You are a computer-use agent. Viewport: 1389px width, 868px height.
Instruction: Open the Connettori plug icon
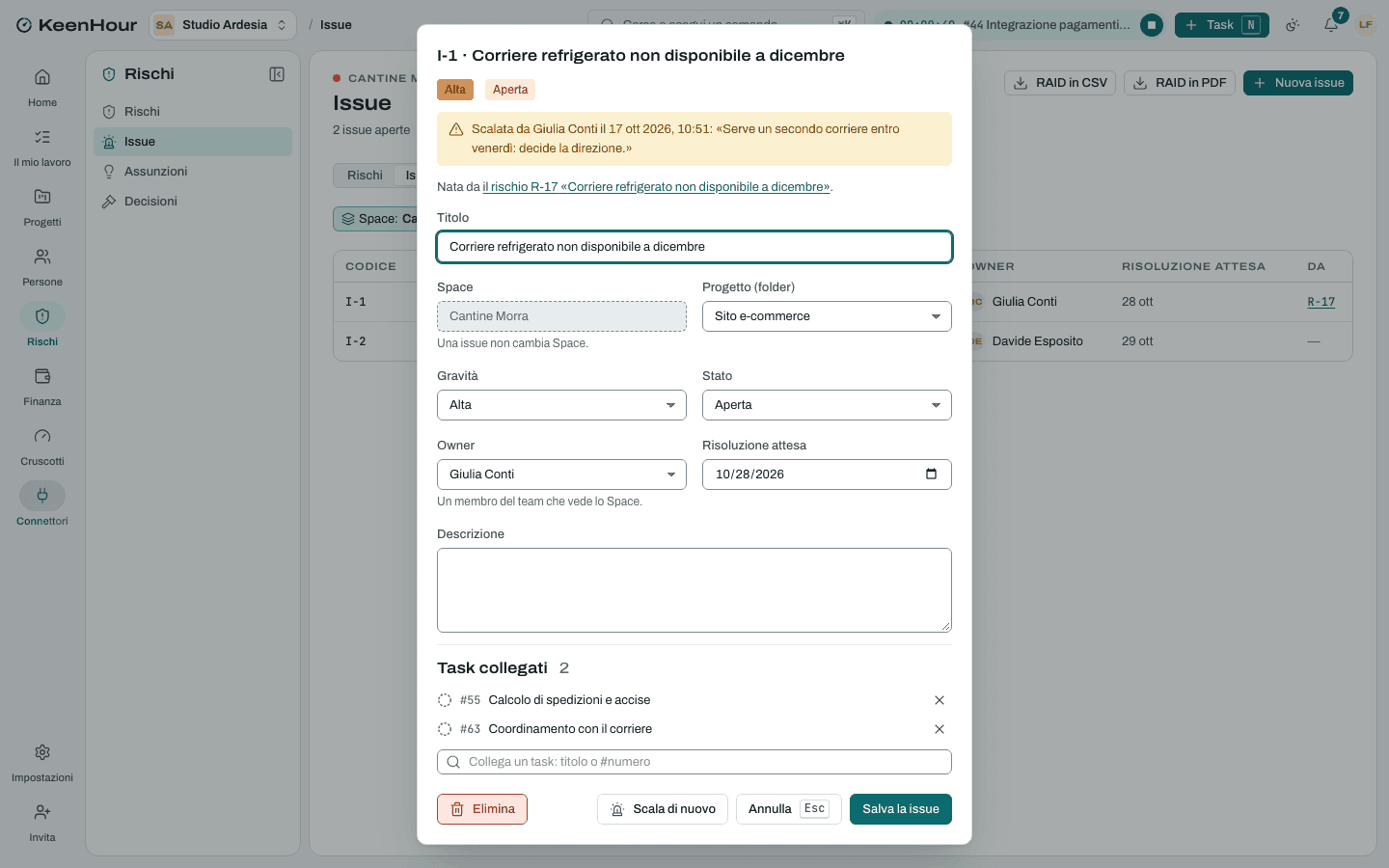click(x=42, y=496)
